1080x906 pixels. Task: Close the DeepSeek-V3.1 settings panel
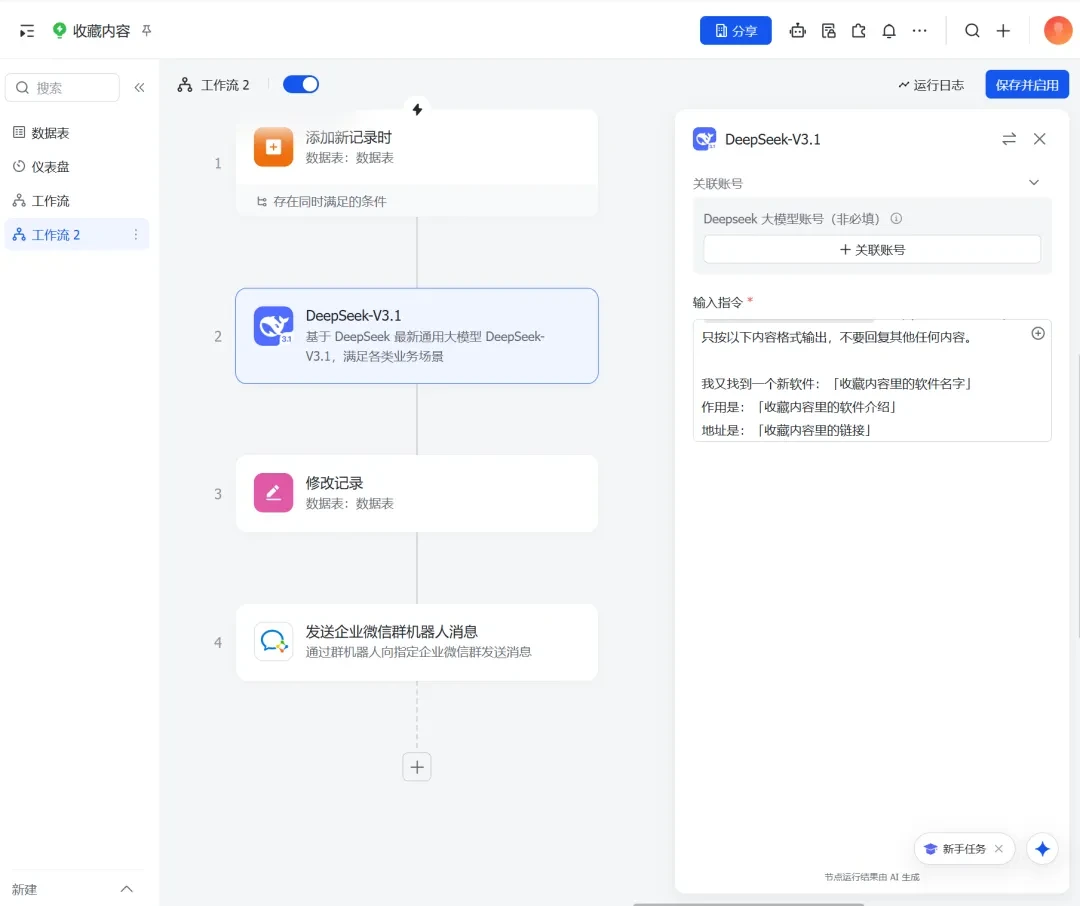[x=1040, y=139]
